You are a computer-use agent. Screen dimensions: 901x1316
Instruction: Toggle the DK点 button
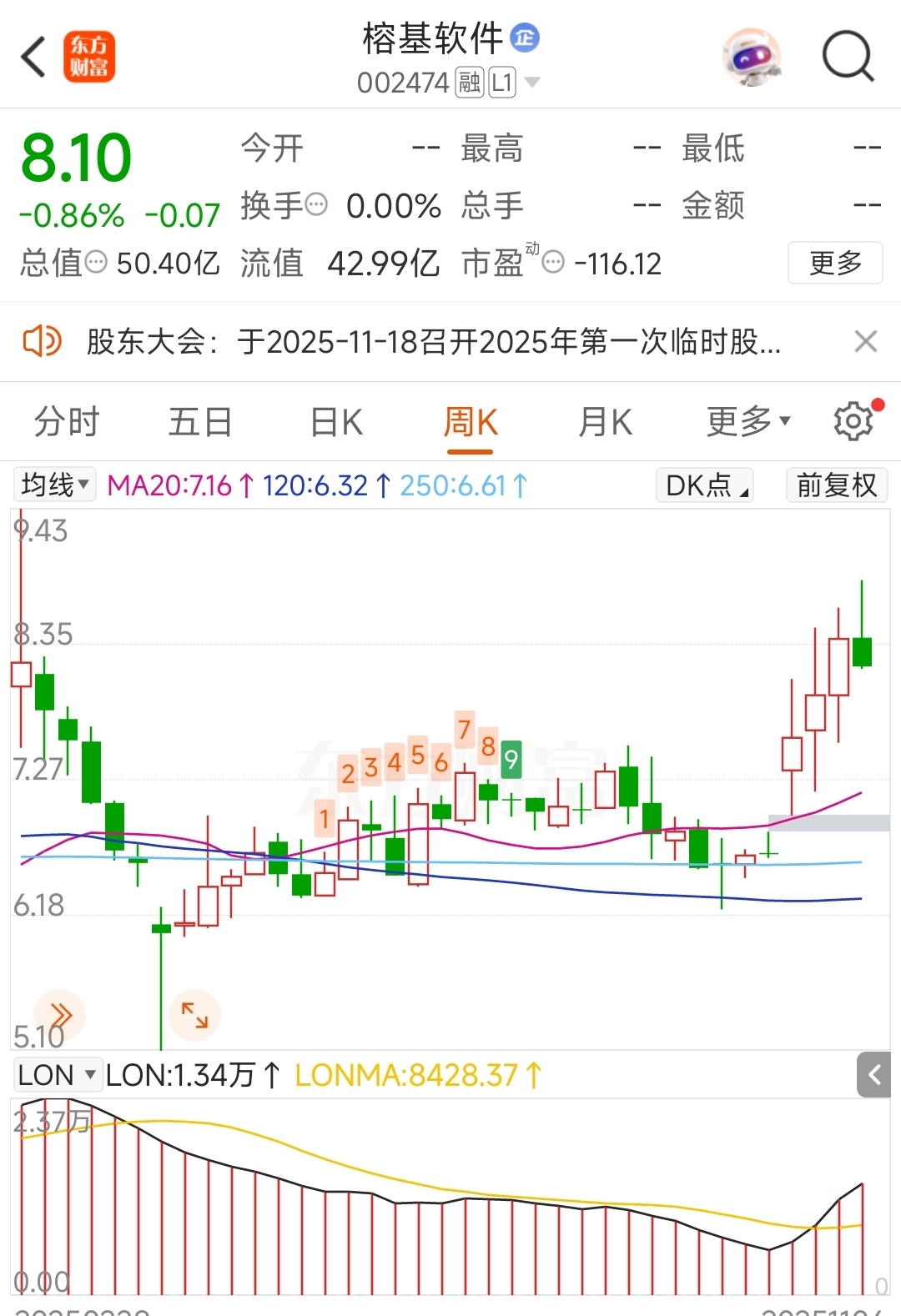[x=706, y=485]
